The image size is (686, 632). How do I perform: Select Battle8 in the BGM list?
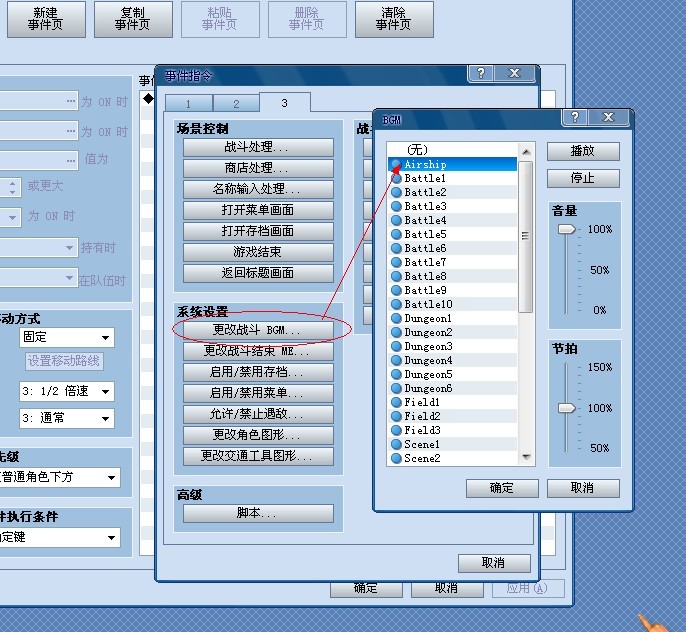point(453,276)
